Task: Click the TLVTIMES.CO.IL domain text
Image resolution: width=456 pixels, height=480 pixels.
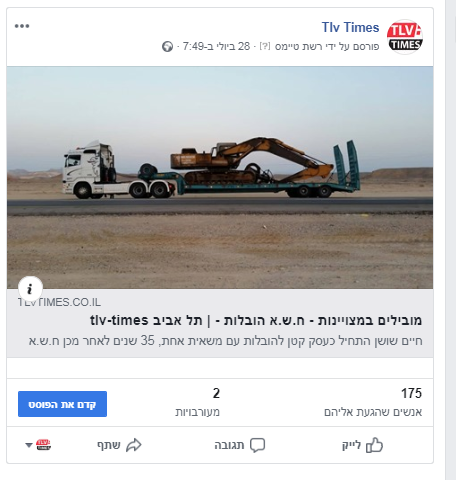Action: click(59, 302)
